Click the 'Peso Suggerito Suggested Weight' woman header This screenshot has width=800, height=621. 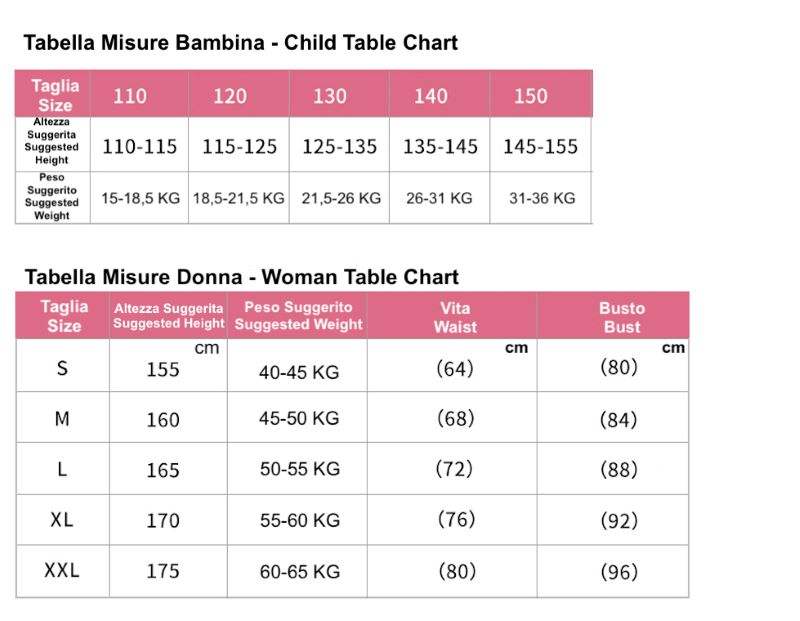click(298, 316)
